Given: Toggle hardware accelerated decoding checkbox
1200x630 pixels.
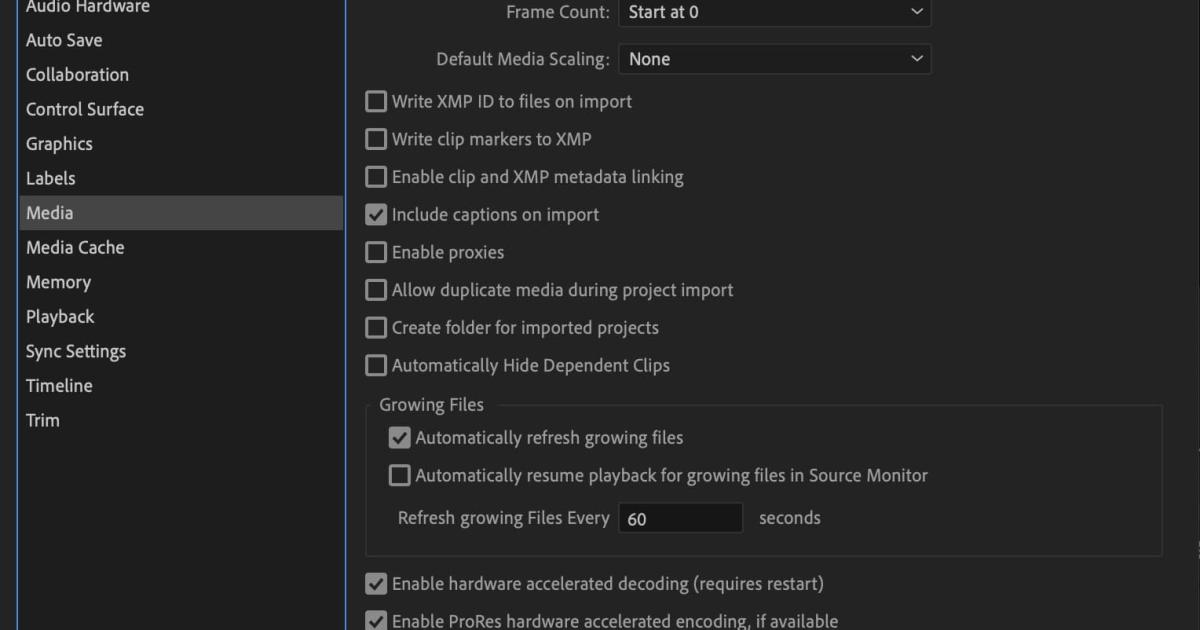Looking at the screenshot, I should click(376, 584).
